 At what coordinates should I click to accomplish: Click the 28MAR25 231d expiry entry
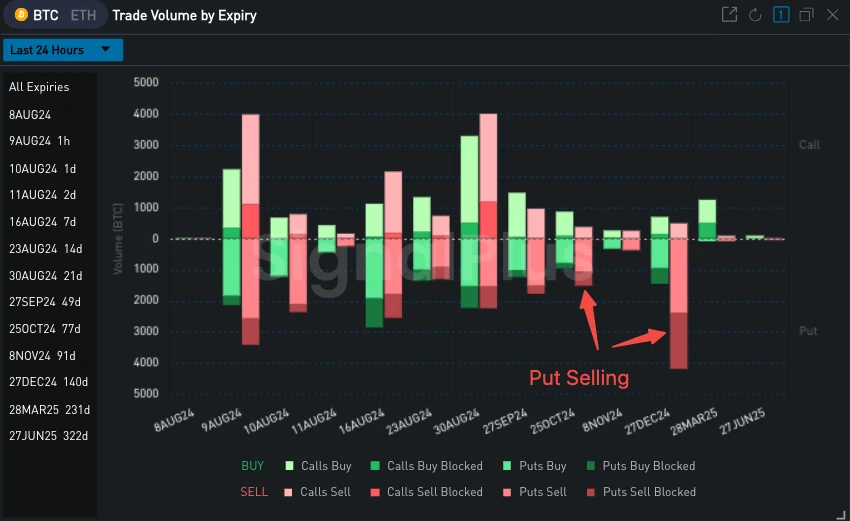pos(48,410)
